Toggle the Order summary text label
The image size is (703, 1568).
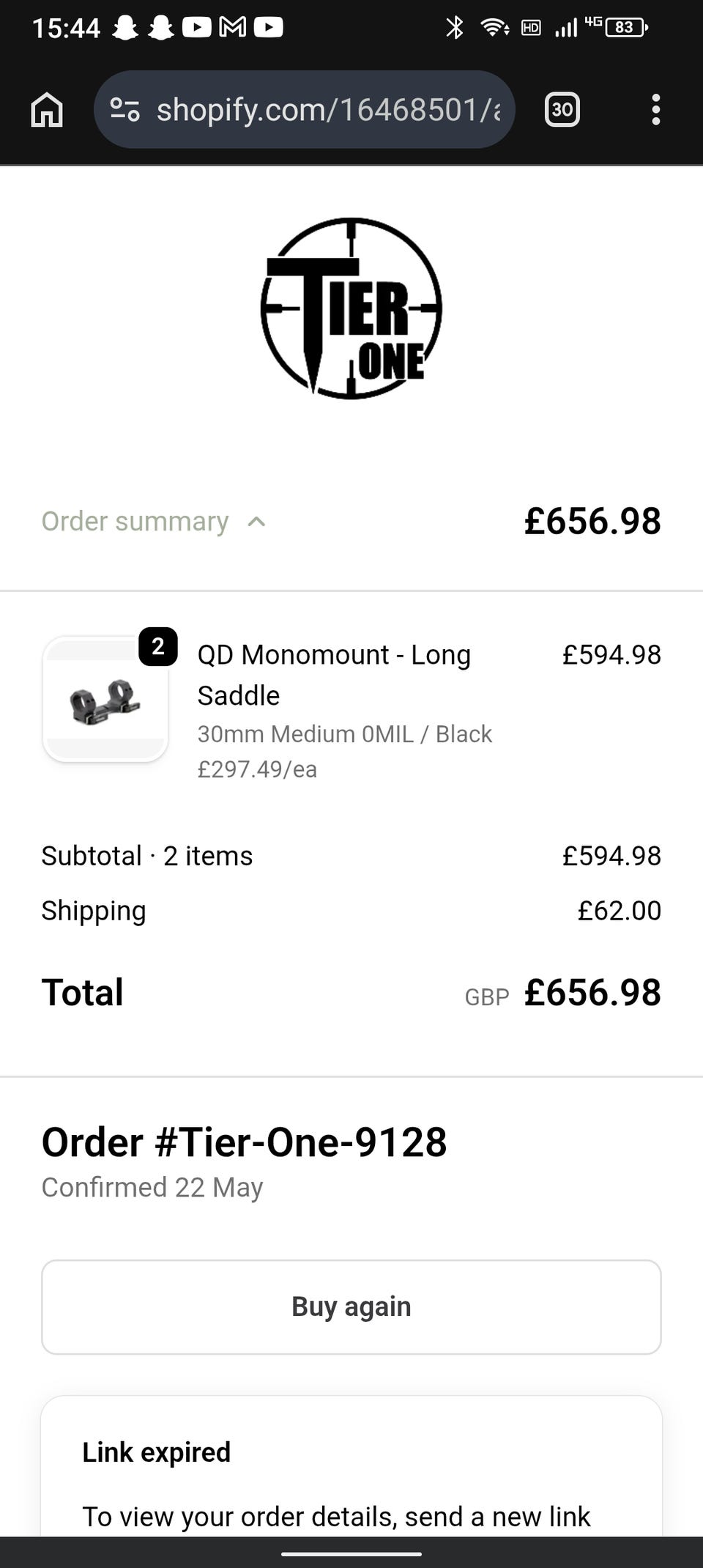[x=135, y=522]
